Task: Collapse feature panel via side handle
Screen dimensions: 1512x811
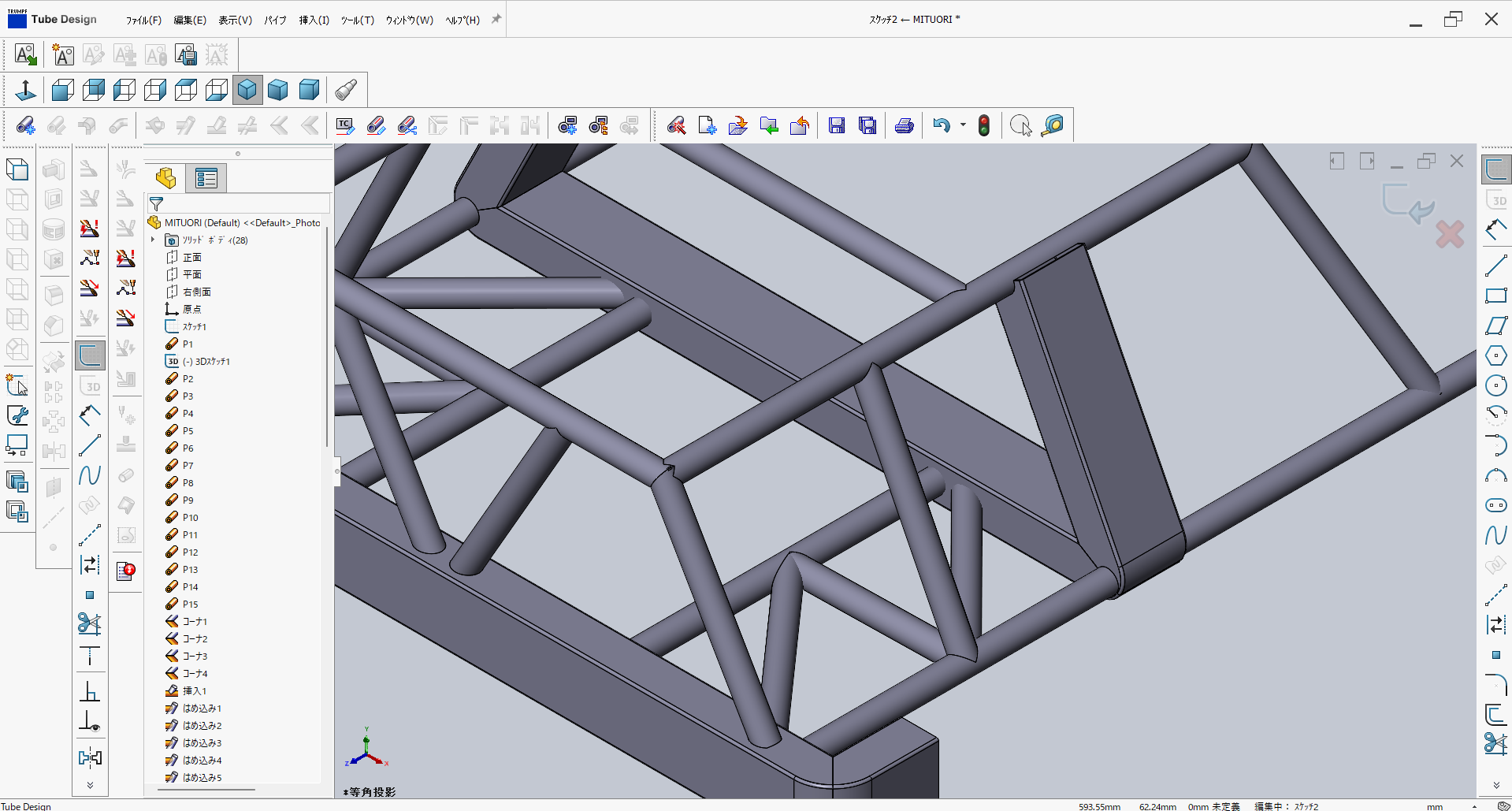Action: (x=337, y=471)
